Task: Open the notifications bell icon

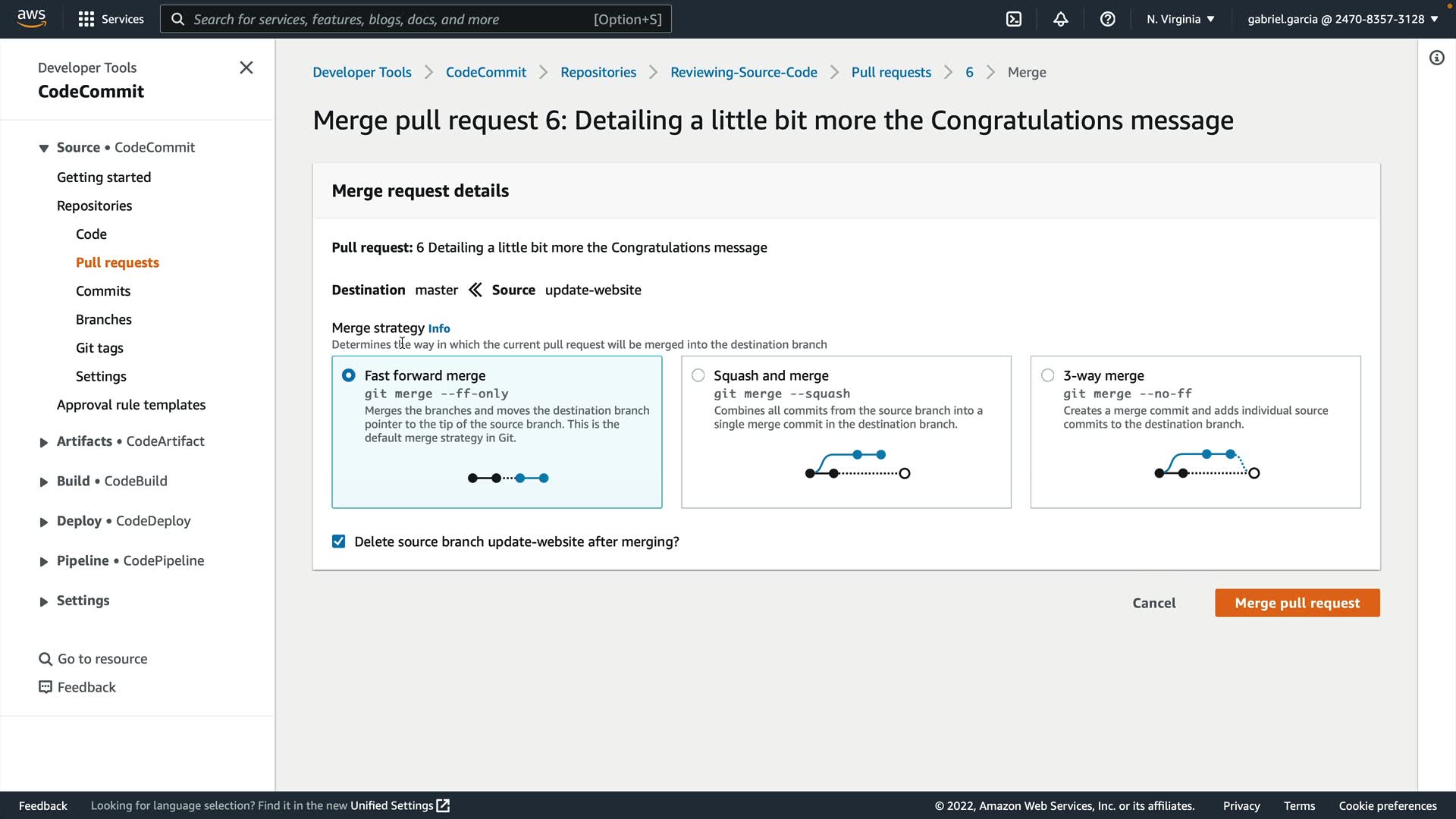Action: click(x=1061, y=19)
